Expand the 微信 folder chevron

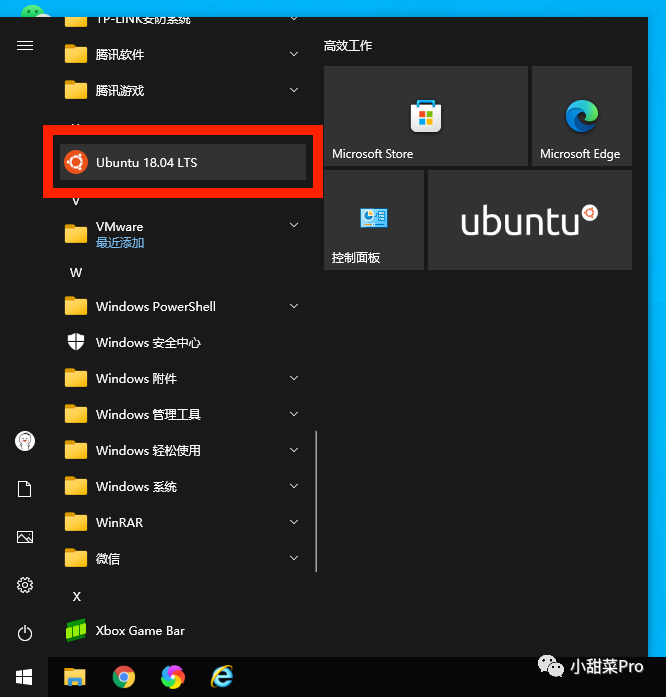pos(294,558)
